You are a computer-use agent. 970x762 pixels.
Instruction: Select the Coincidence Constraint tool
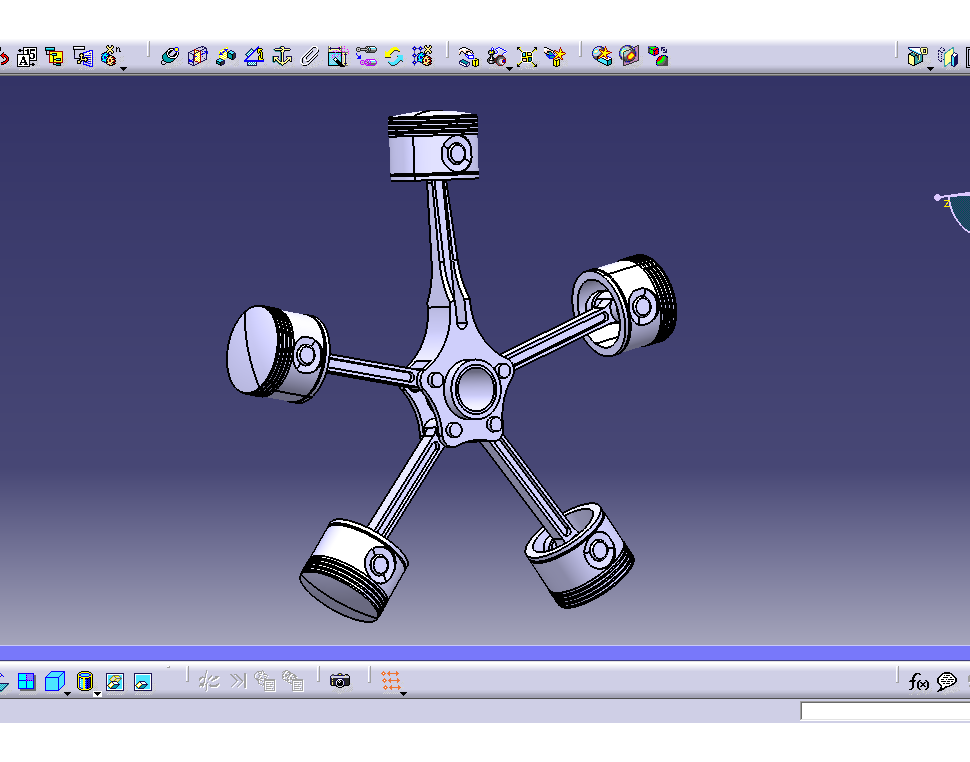(170, 57)
